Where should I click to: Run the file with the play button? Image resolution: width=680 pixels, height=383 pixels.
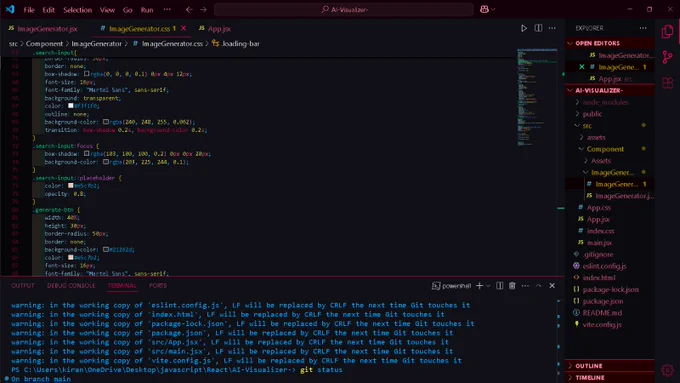pyautogui.click(x=524, y=28)
